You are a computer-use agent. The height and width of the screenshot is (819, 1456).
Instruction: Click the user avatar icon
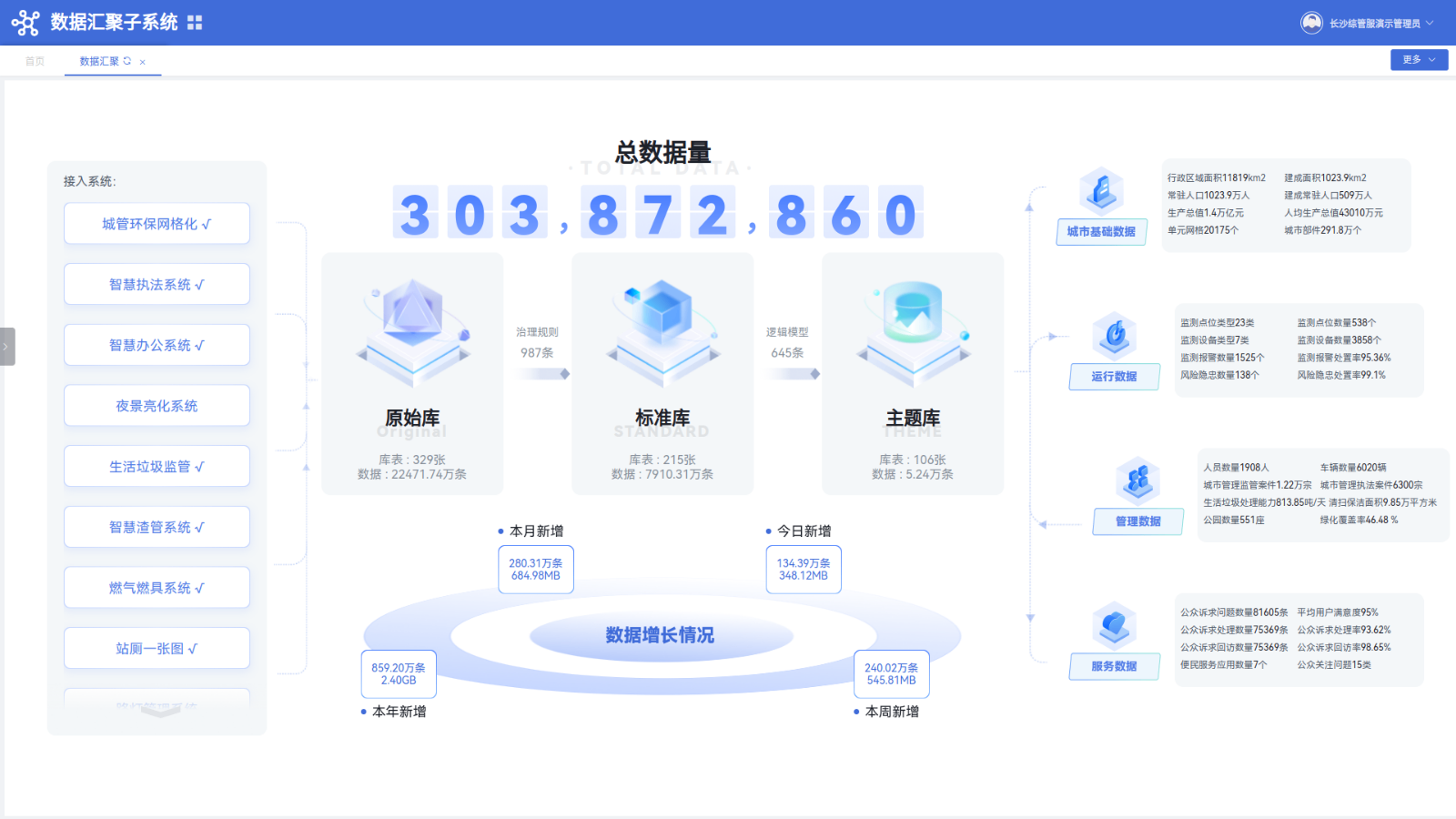tap(1311, 23)
